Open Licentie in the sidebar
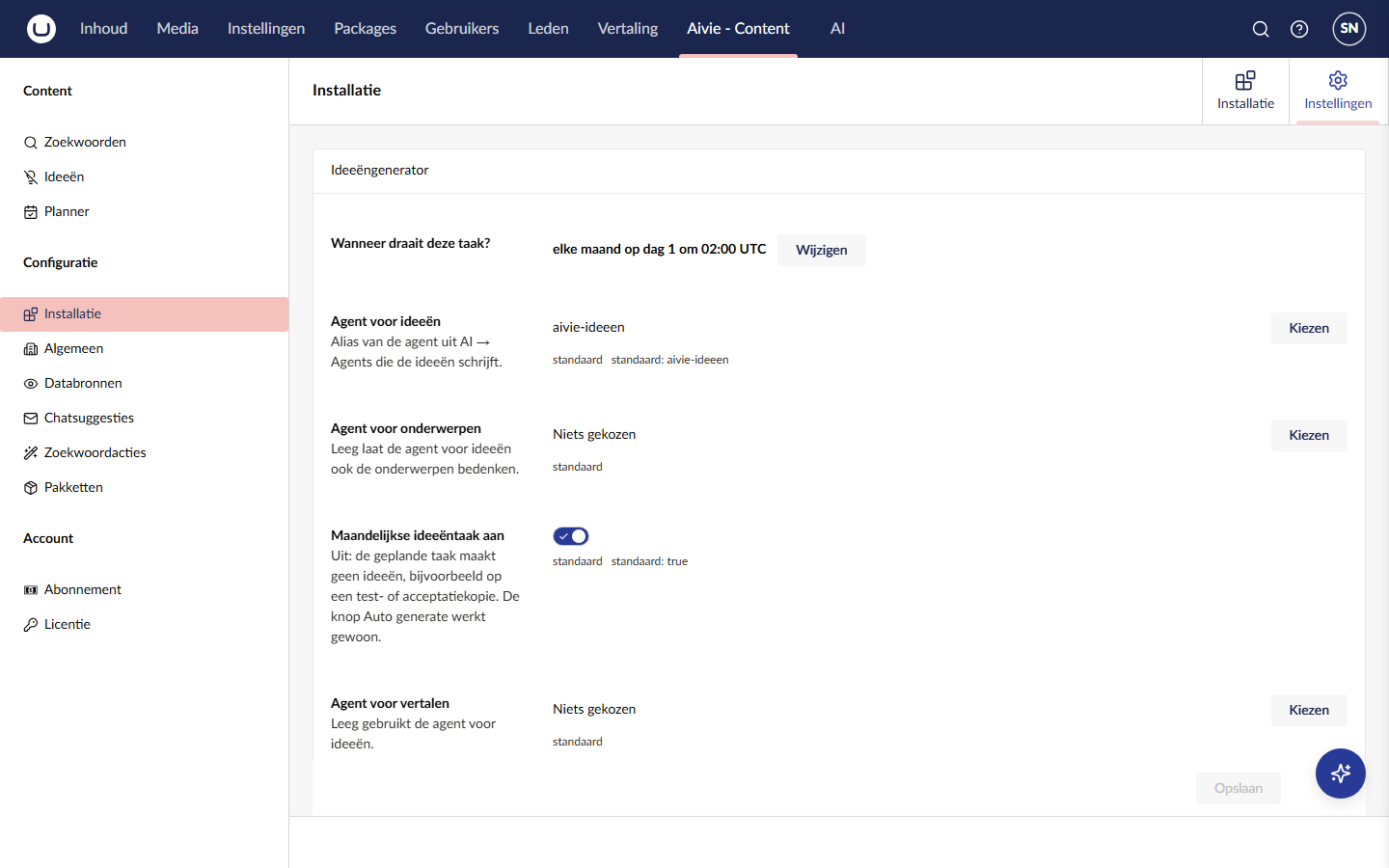Image resolution: width=1389 pixels, height=868 pixels. [145, 624]
